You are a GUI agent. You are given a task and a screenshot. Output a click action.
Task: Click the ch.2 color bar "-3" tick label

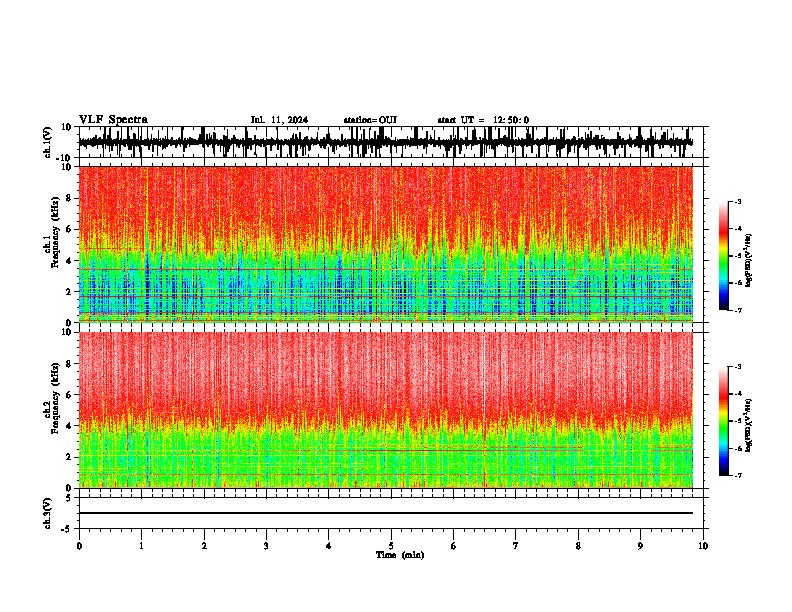click(737, 367)
